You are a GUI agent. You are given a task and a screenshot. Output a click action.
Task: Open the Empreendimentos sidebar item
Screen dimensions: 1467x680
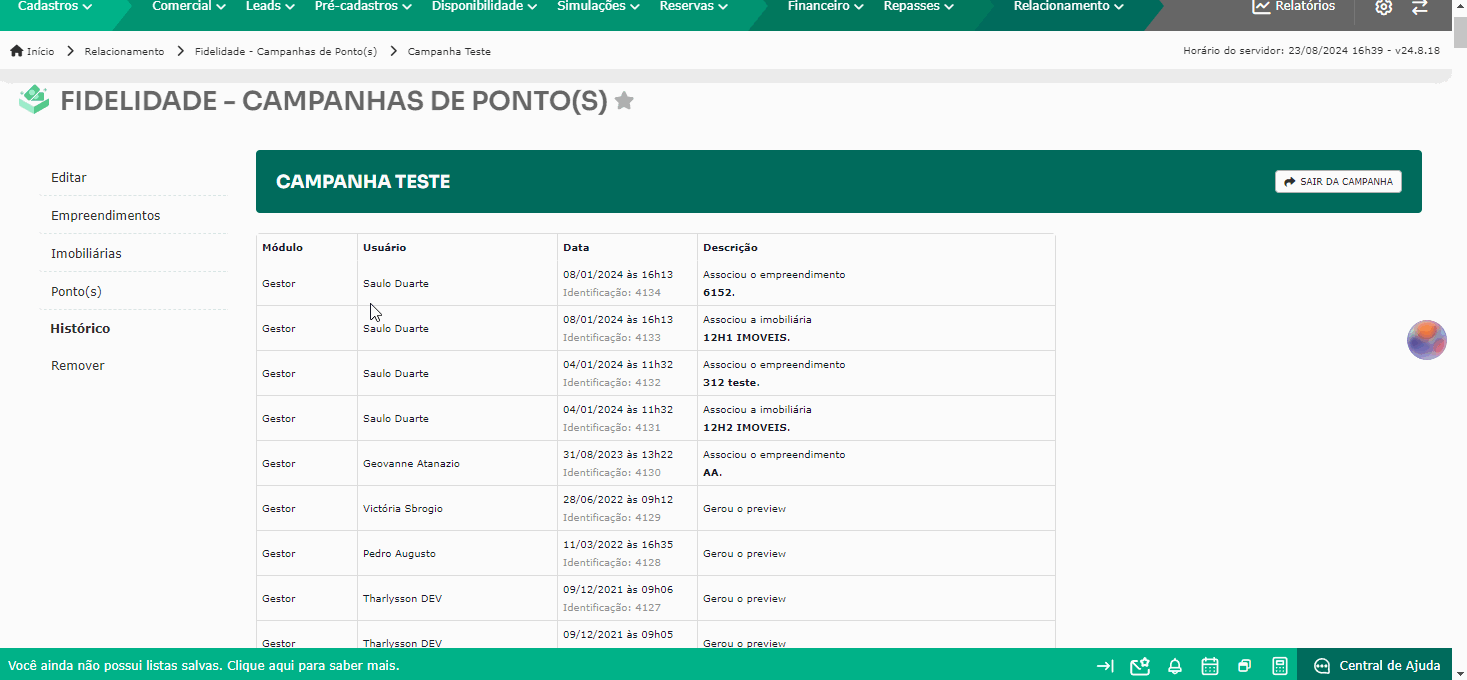(106, 216)
